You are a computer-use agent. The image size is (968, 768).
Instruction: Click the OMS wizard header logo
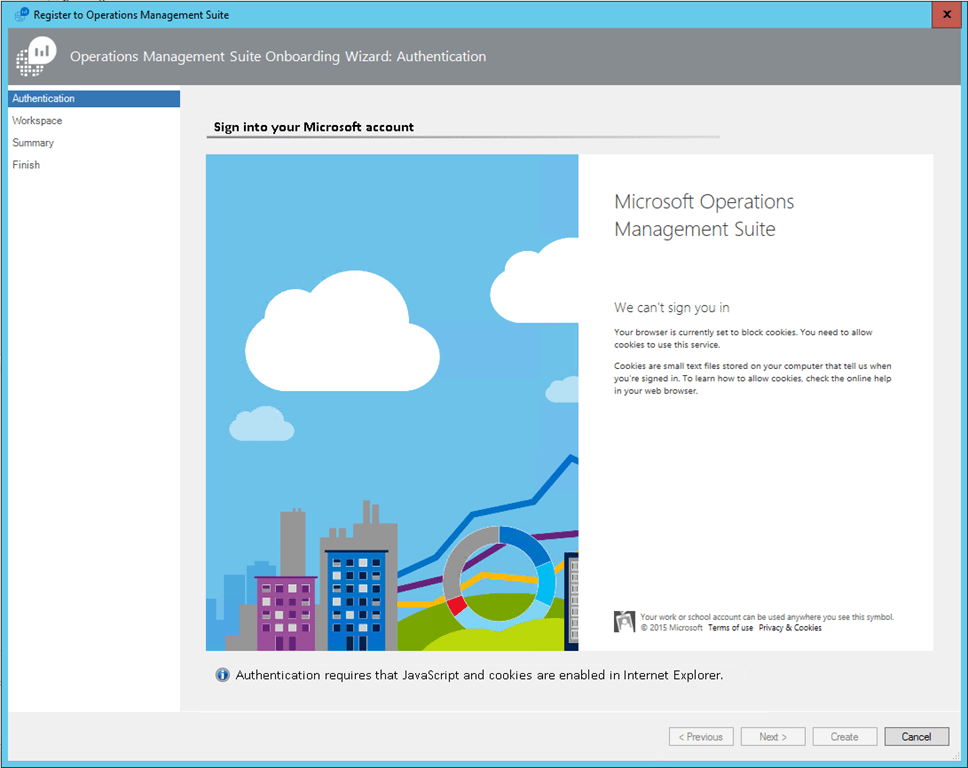36,56
